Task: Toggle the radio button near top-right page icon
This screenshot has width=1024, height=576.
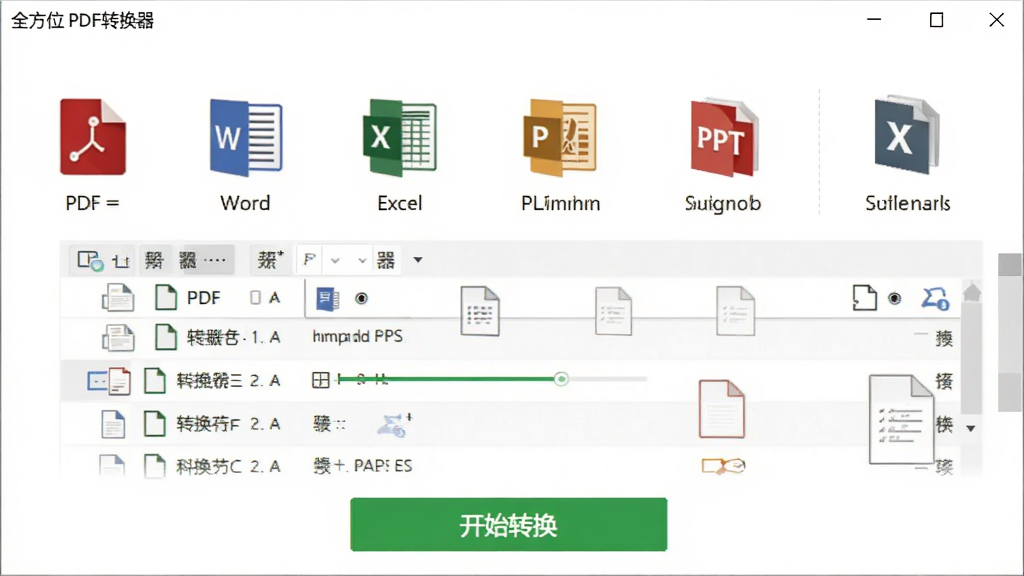Action: (895, 298)
